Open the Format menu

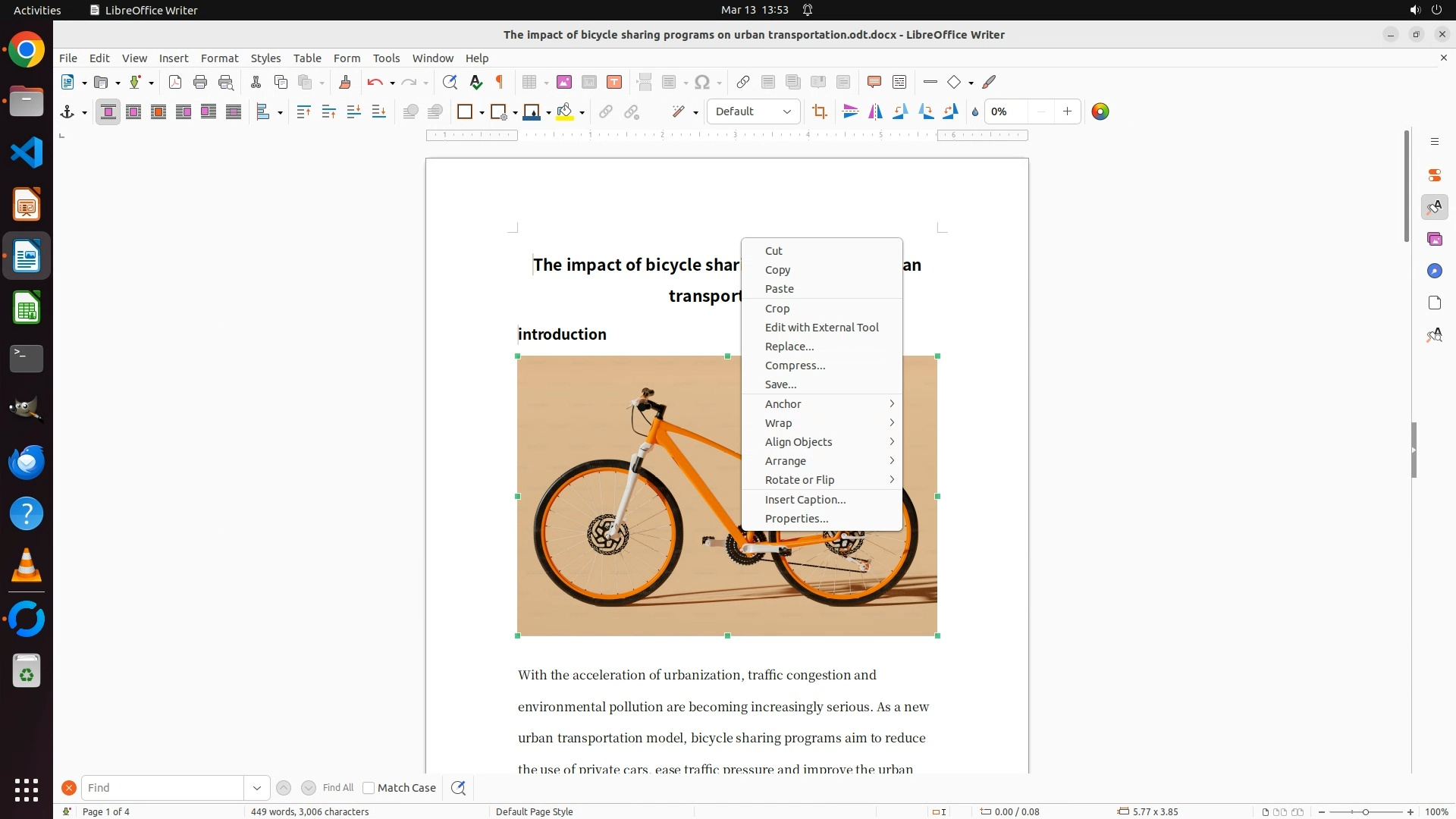pos(219,58)
